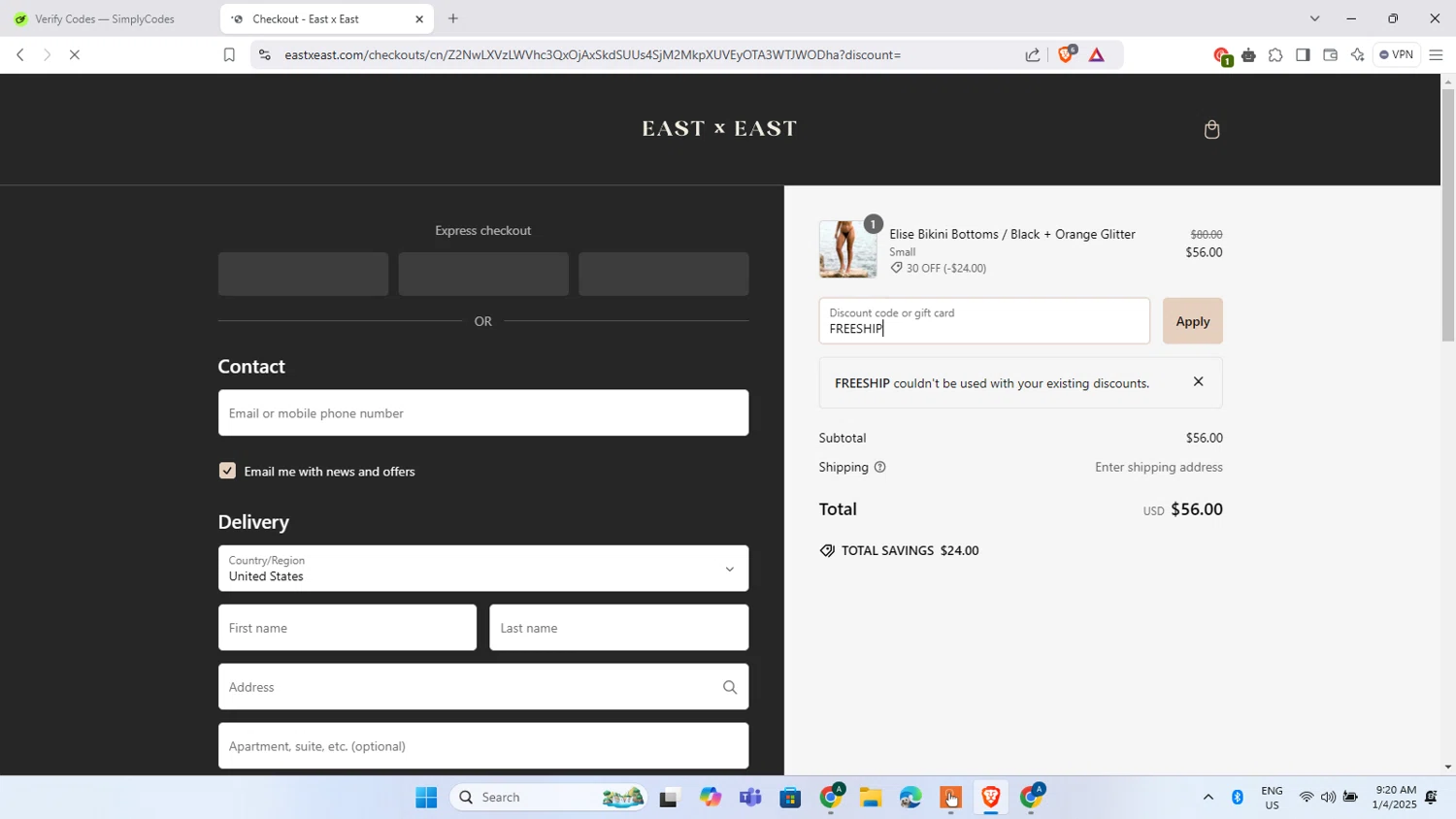Click the East x East logo
The width and height of the screenshot is (1456, 819).
(x=719, y=128)
